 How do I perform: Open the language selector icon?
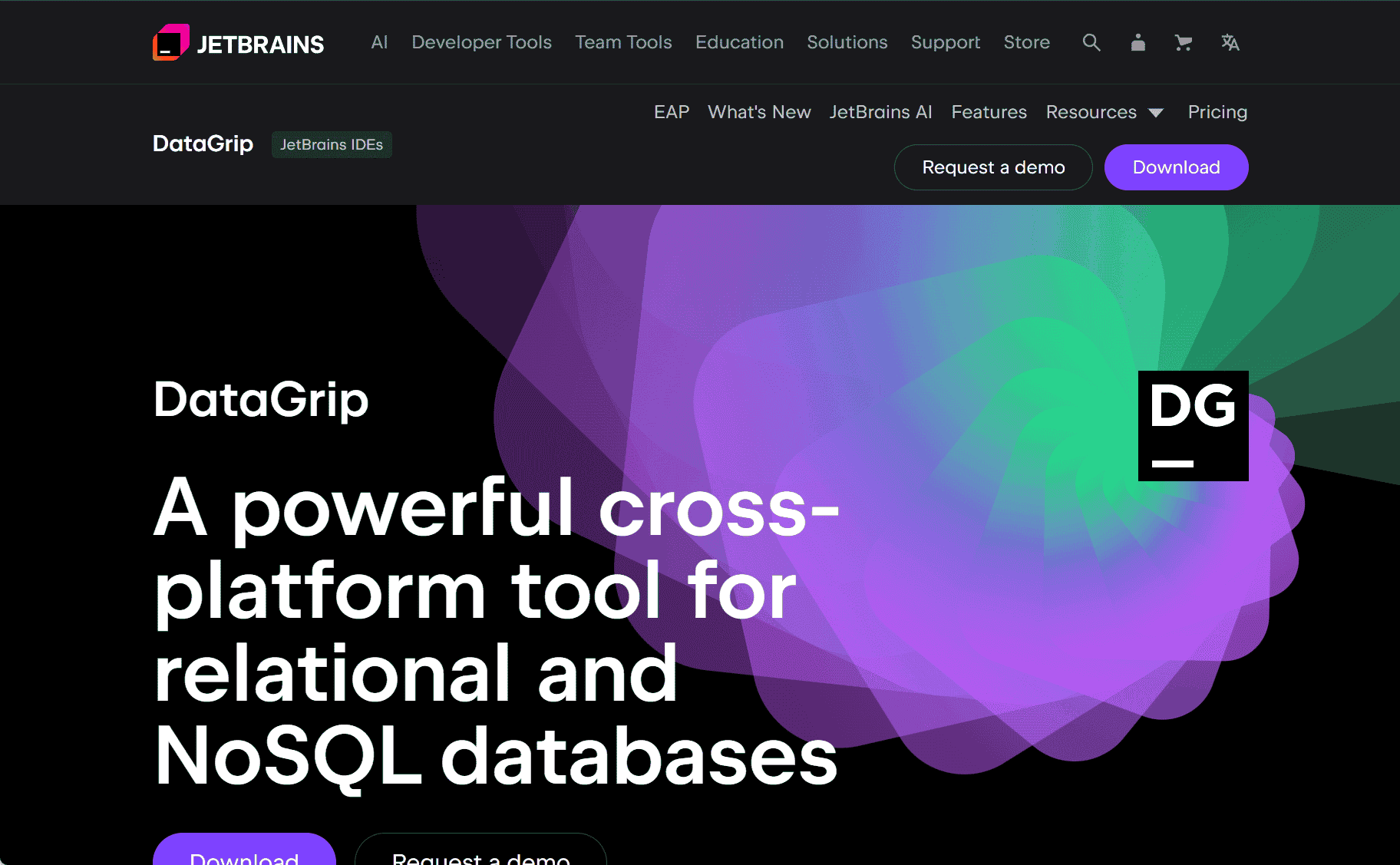click(x=1230, y=43)
